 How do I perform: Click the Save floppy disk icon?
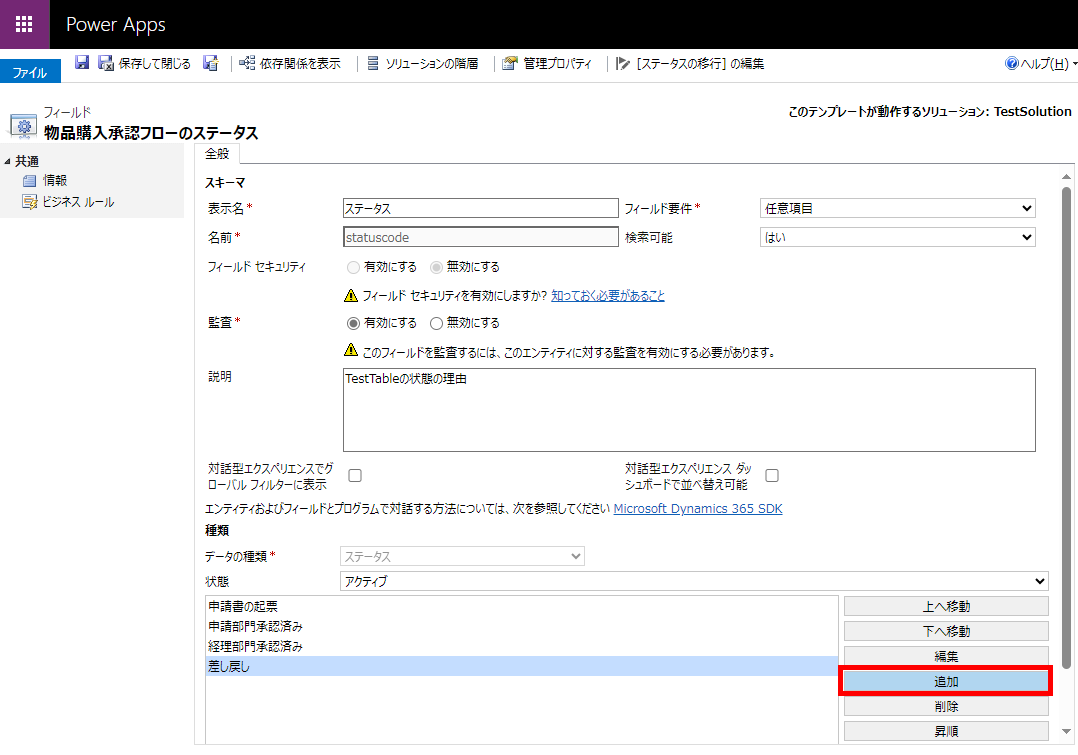click(x=82, y=63)
